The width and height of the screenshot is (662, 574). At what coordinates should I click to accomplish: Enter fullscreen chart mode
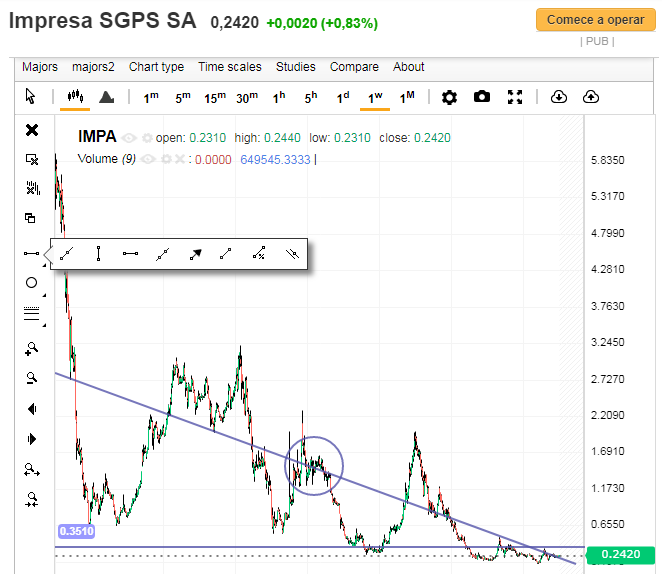[x=515, y=97]
